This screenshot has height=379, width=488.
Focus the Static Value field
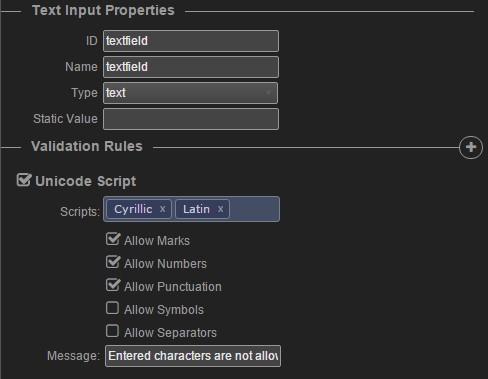click(191, 119)
